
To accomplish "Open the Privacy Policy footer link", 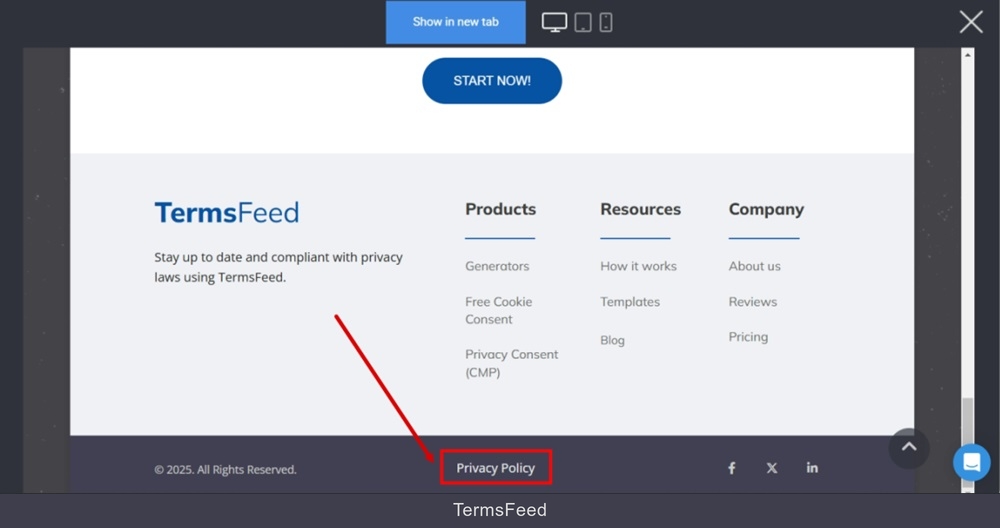I will [496, 468].
